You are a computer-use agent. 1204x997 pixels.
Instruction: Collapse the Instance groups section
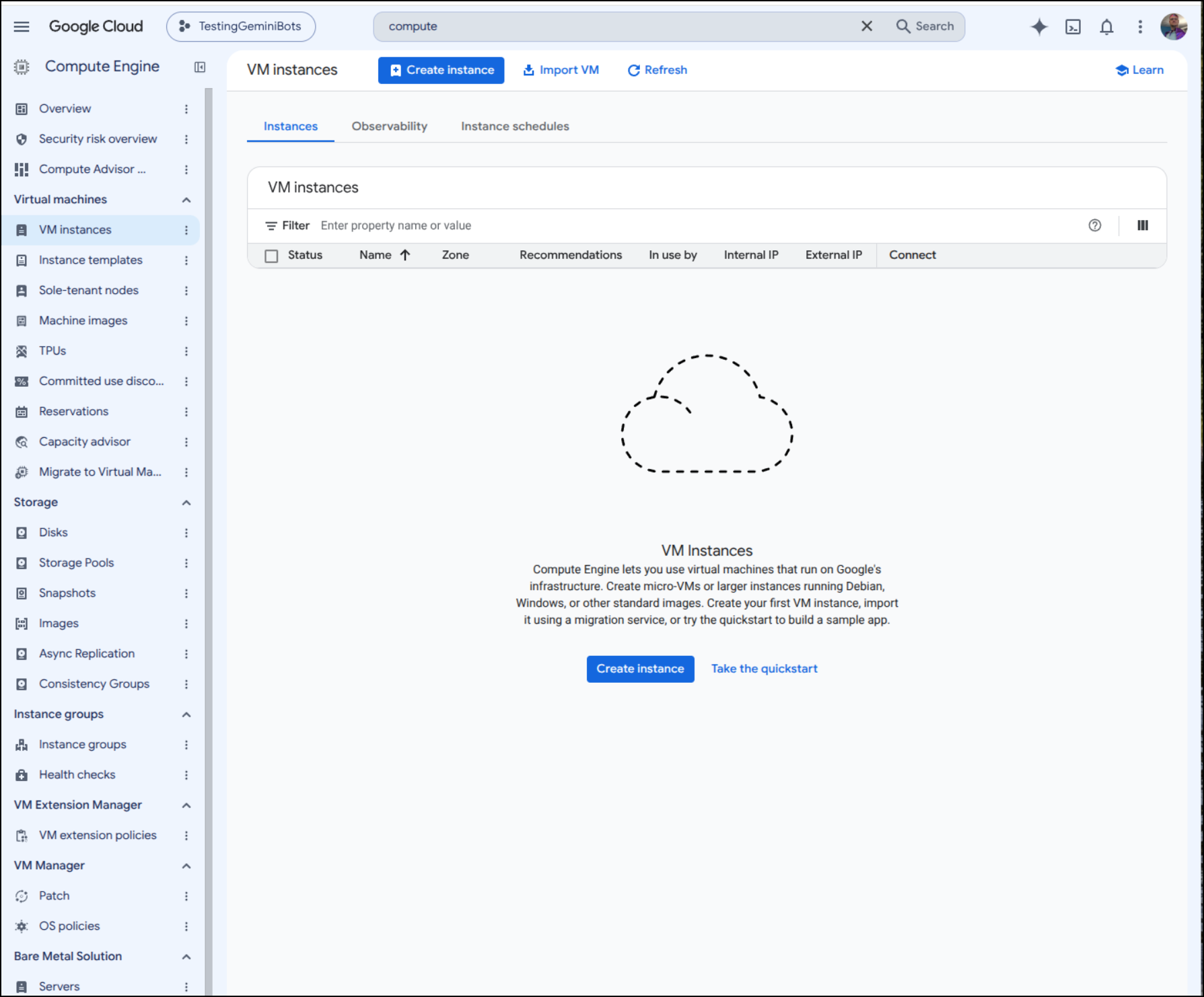pos(186,714)
